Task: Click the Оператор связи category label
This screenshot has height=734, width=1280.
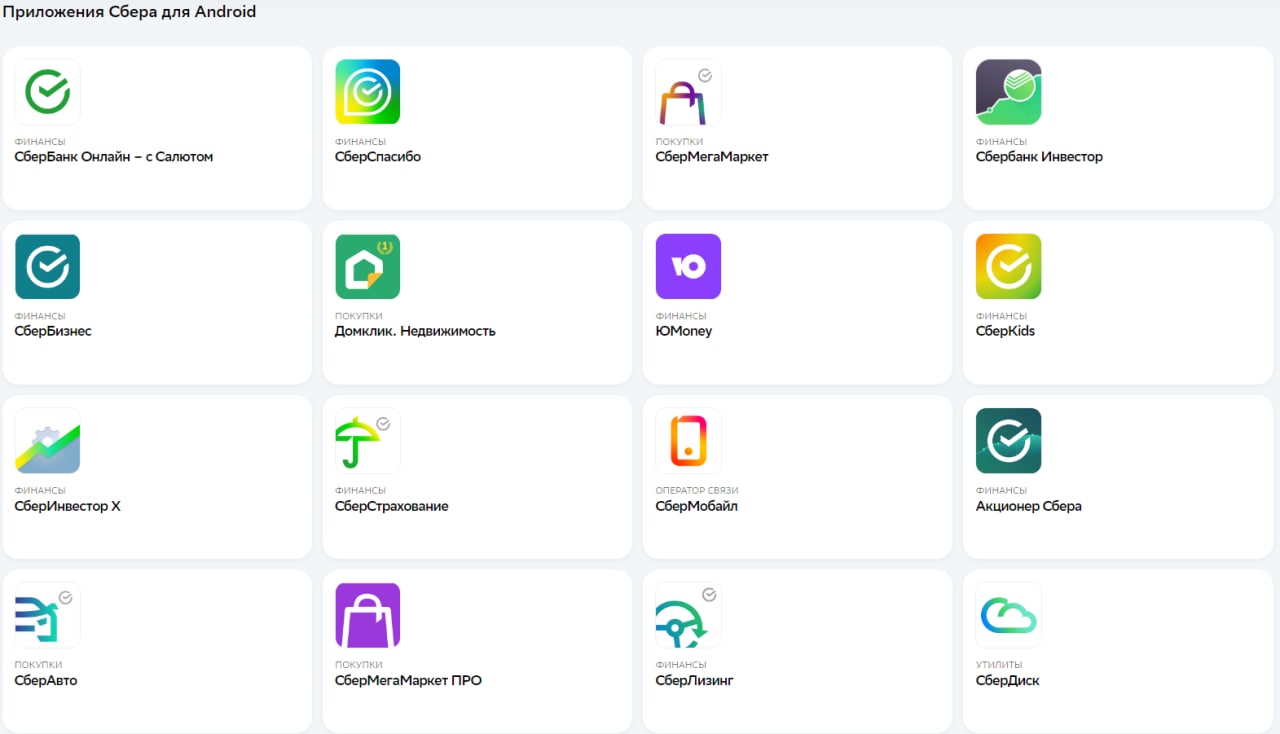Action: coord(697,491)
